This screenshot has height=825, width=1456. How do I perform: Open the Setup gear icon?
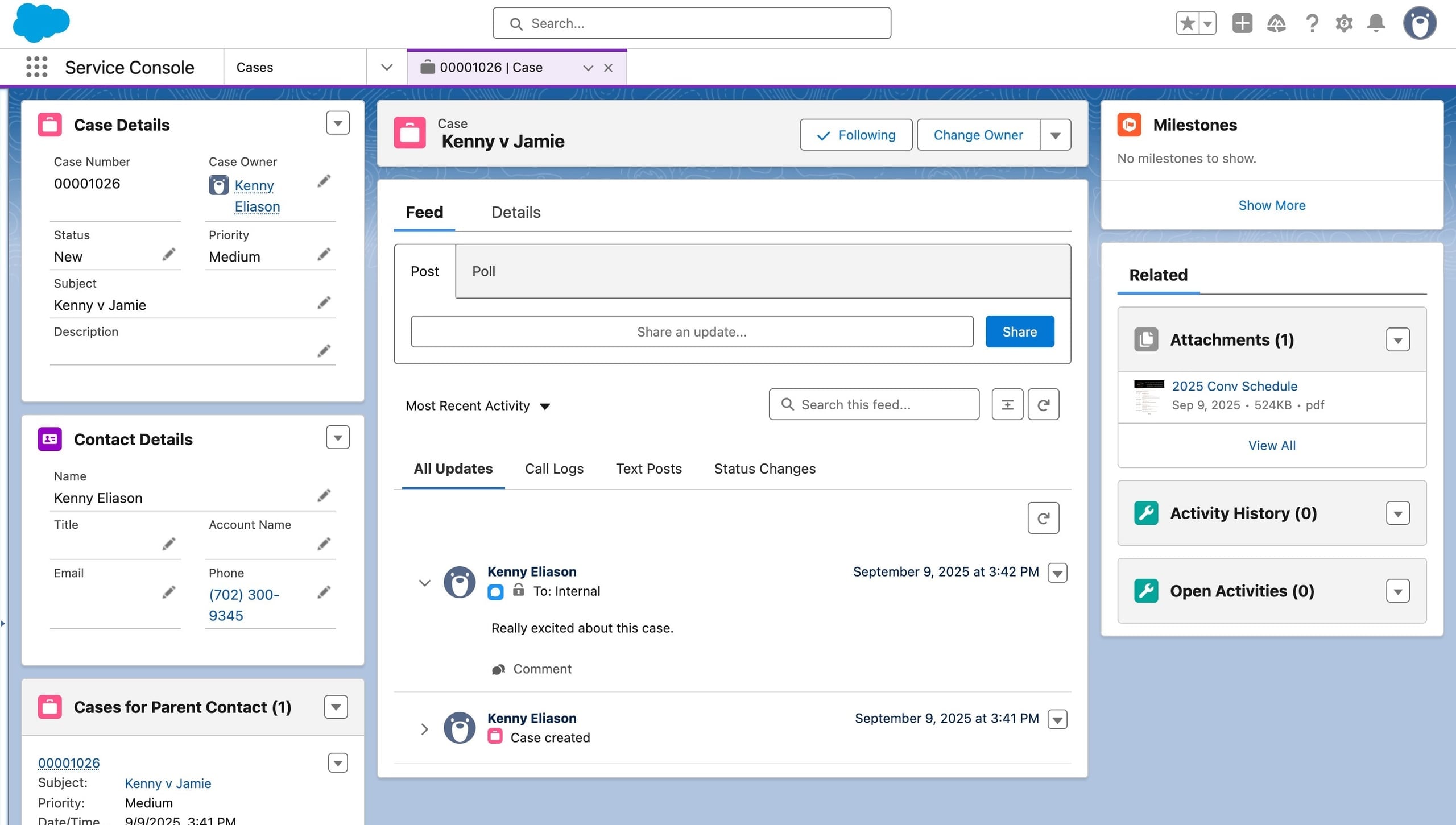(1345, 23)
